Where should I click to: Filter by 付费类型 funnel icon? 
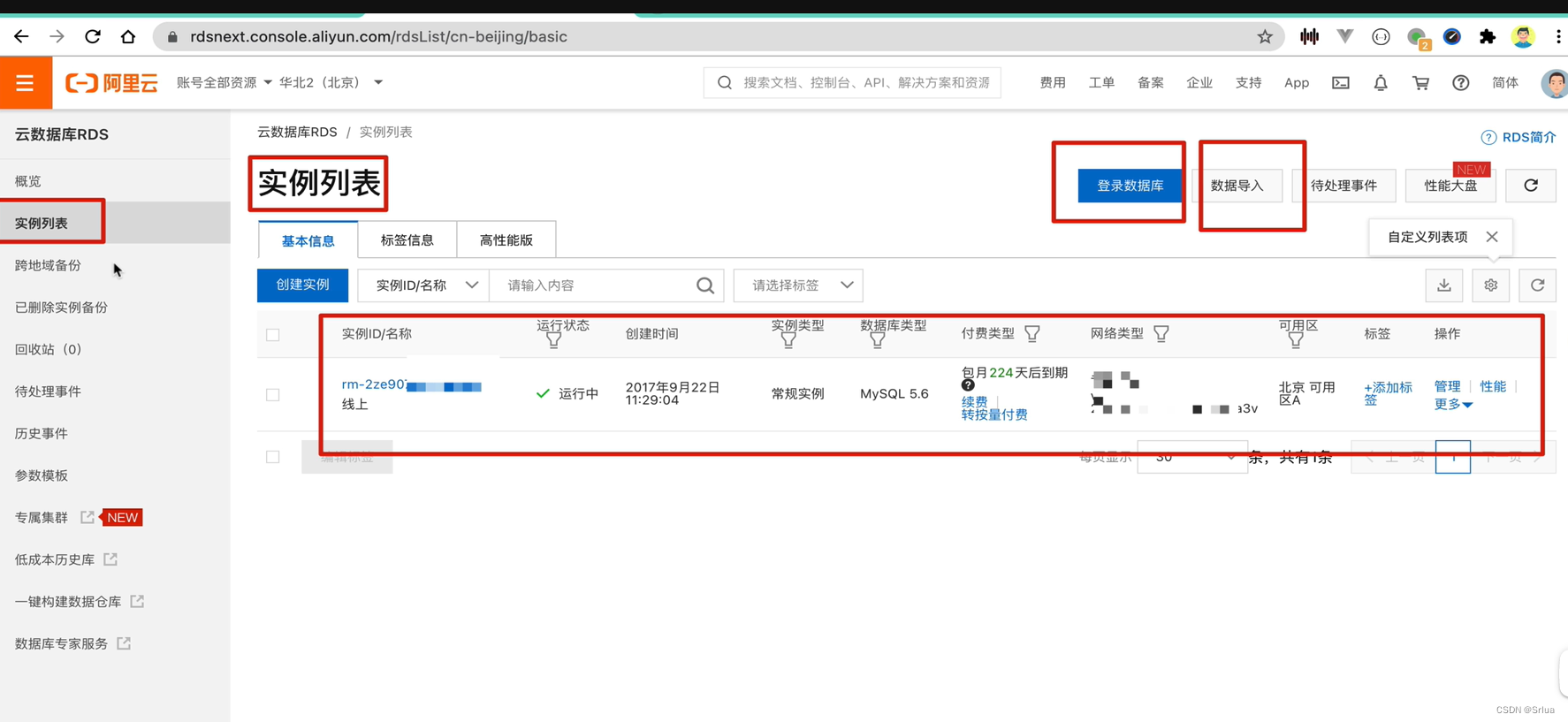coord(1031,334)
